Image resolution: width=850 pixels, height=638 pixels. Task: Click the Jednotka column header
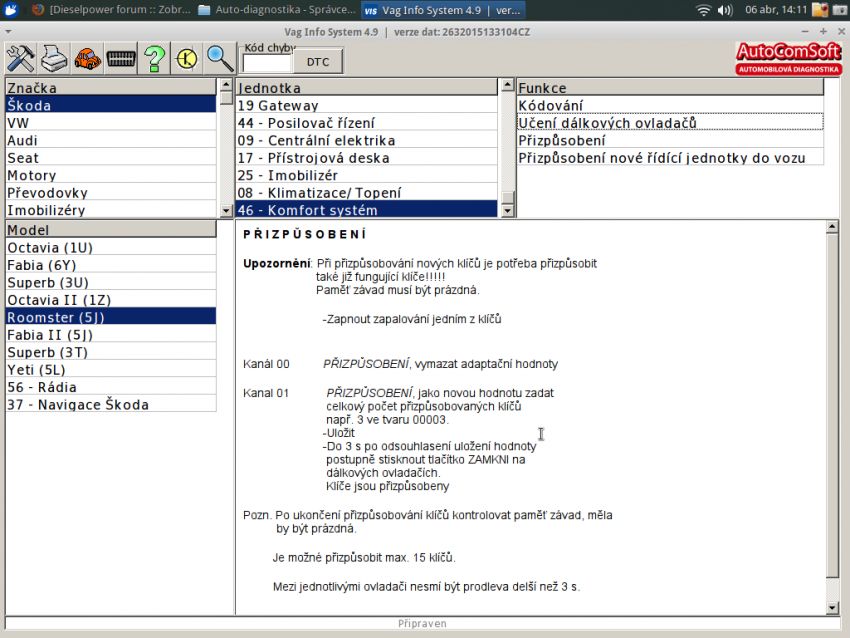(366, 87)
